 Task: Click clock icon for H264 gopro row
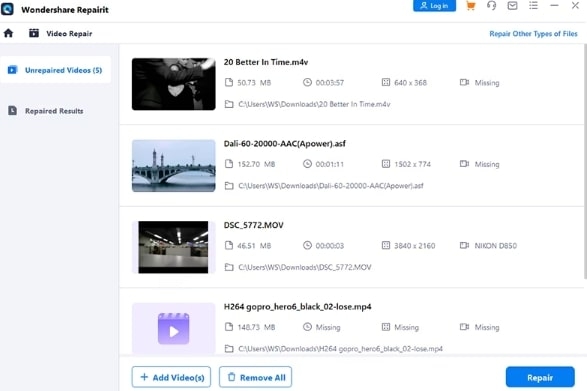(x=307, y=327)
